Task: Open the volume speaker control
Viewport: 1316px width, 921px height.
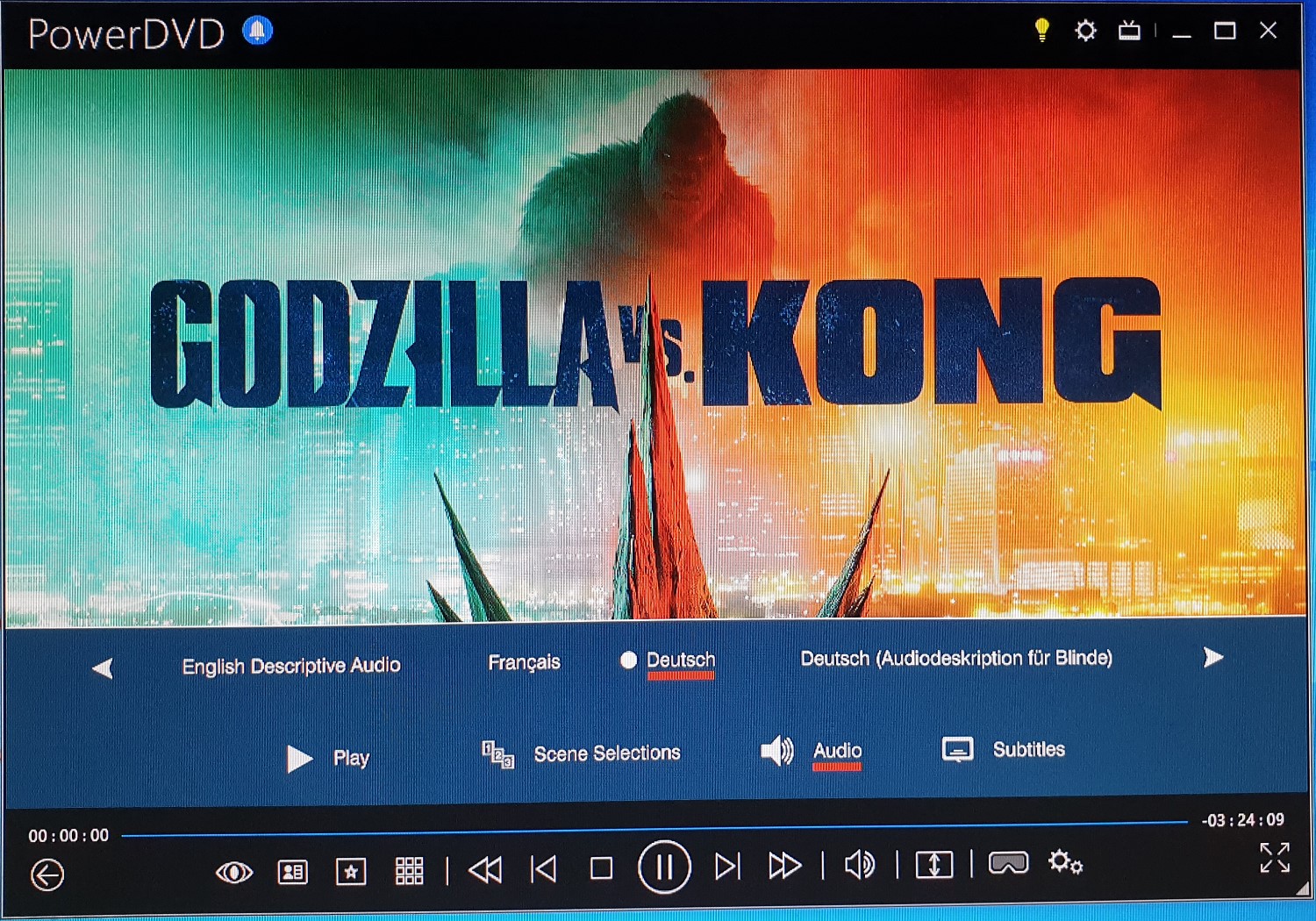Action: click(860, 865)
